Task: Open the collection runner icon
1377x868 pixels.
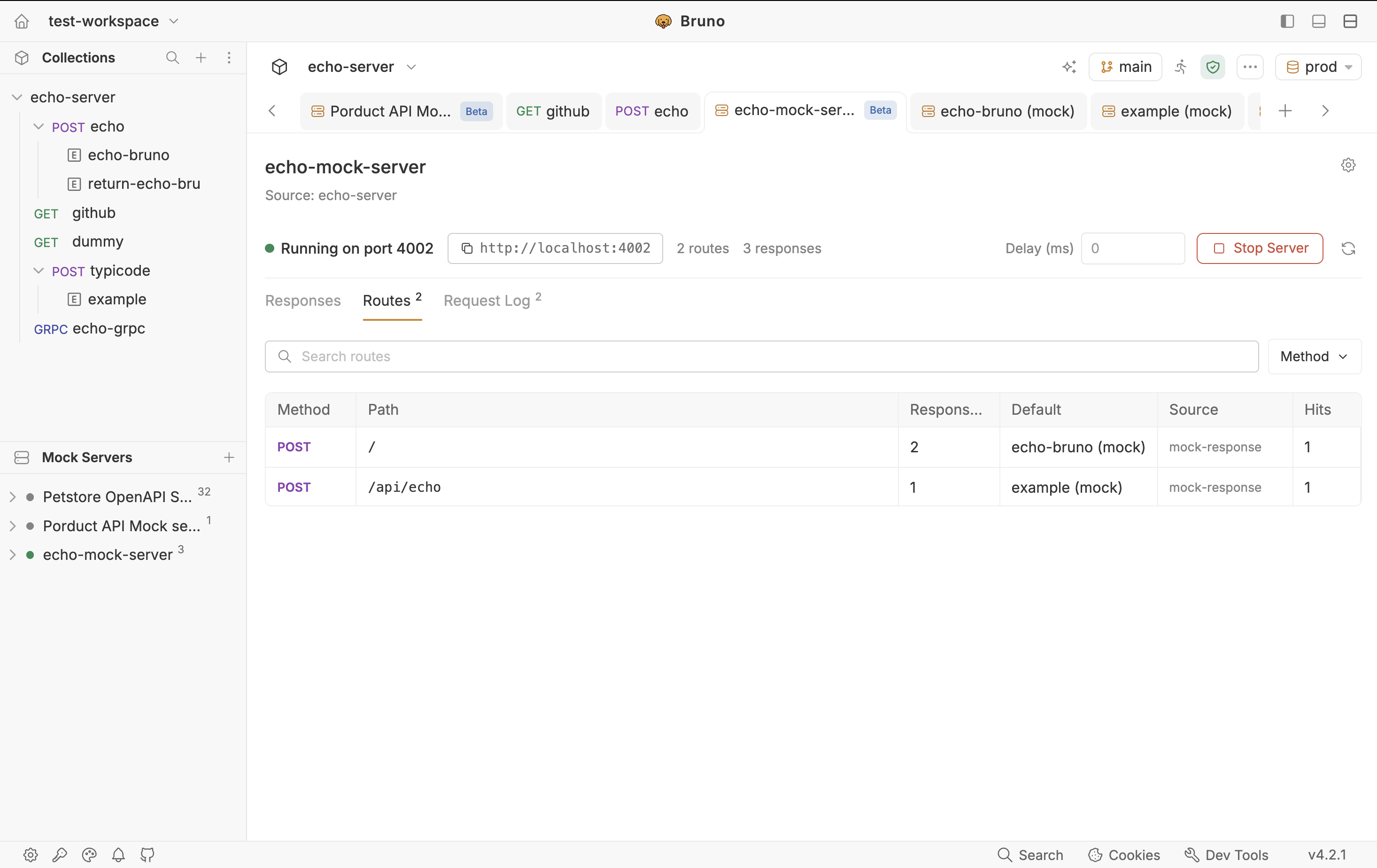Action: (x=1180, y=67)
